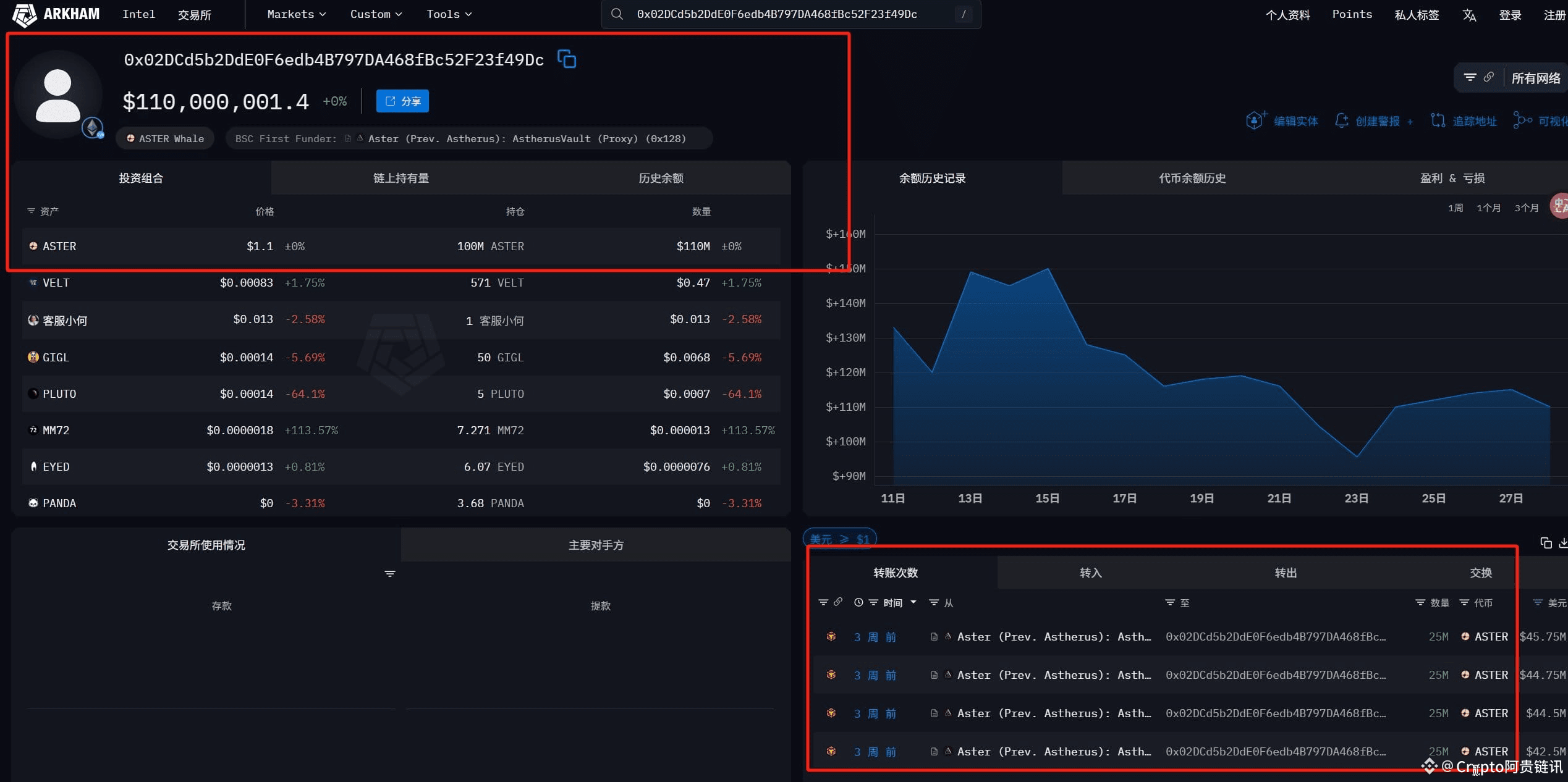Image resolution: width=1568 pixels, height=782 pixels.
Task: Open the filter icon in exchange usage panel
Action: click(390, 574)
